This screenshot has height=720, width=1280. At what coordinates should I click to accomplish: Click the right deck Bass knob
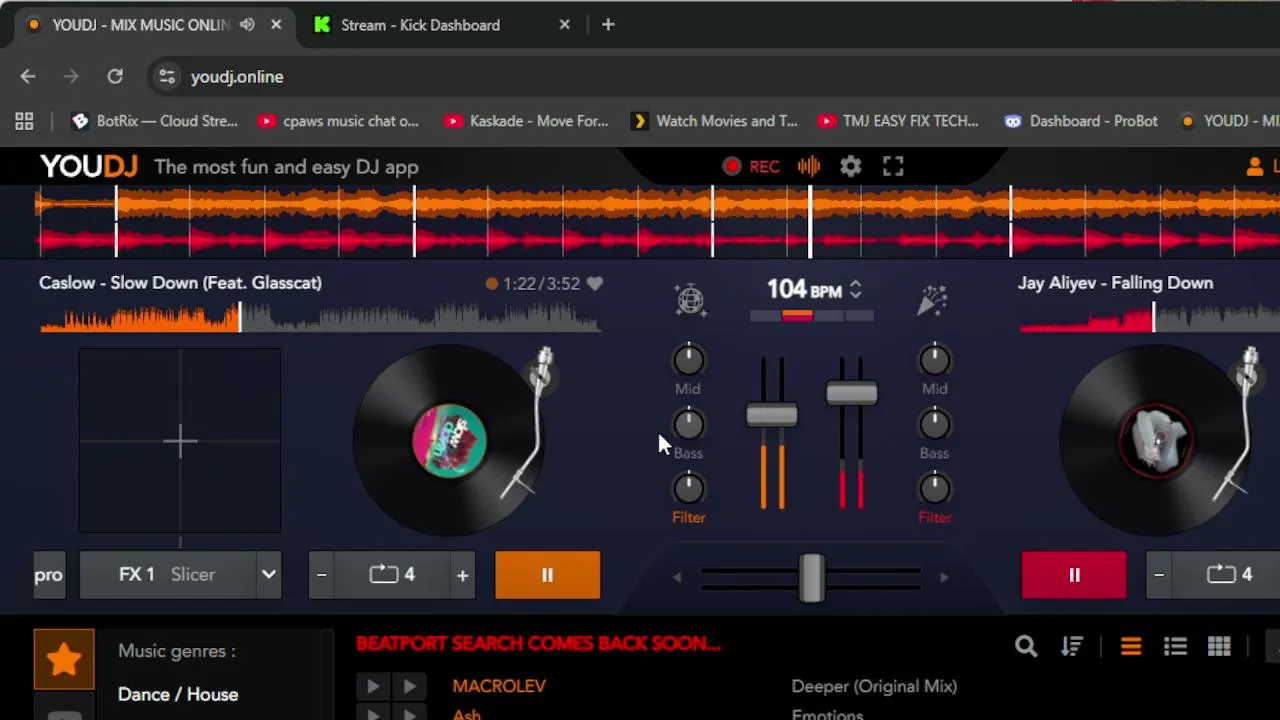934,425
